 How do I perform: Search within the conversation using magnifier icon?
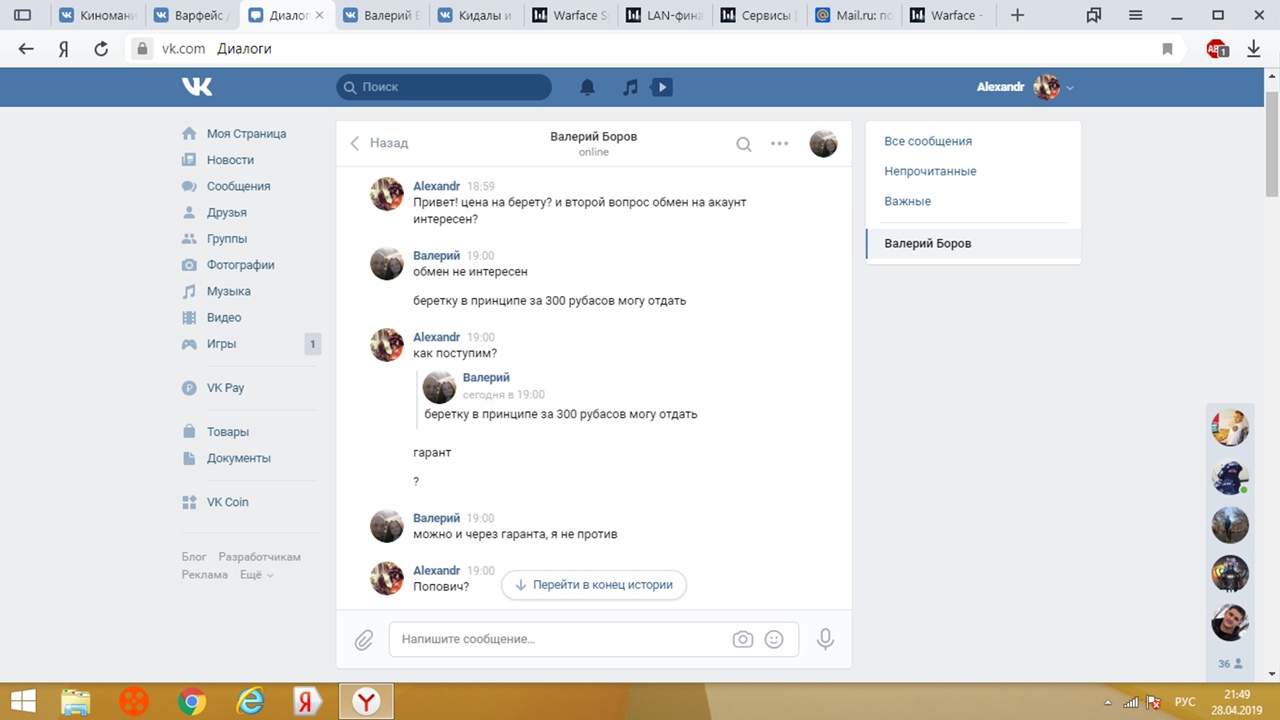pyautogui.click(x=744, y=144)
